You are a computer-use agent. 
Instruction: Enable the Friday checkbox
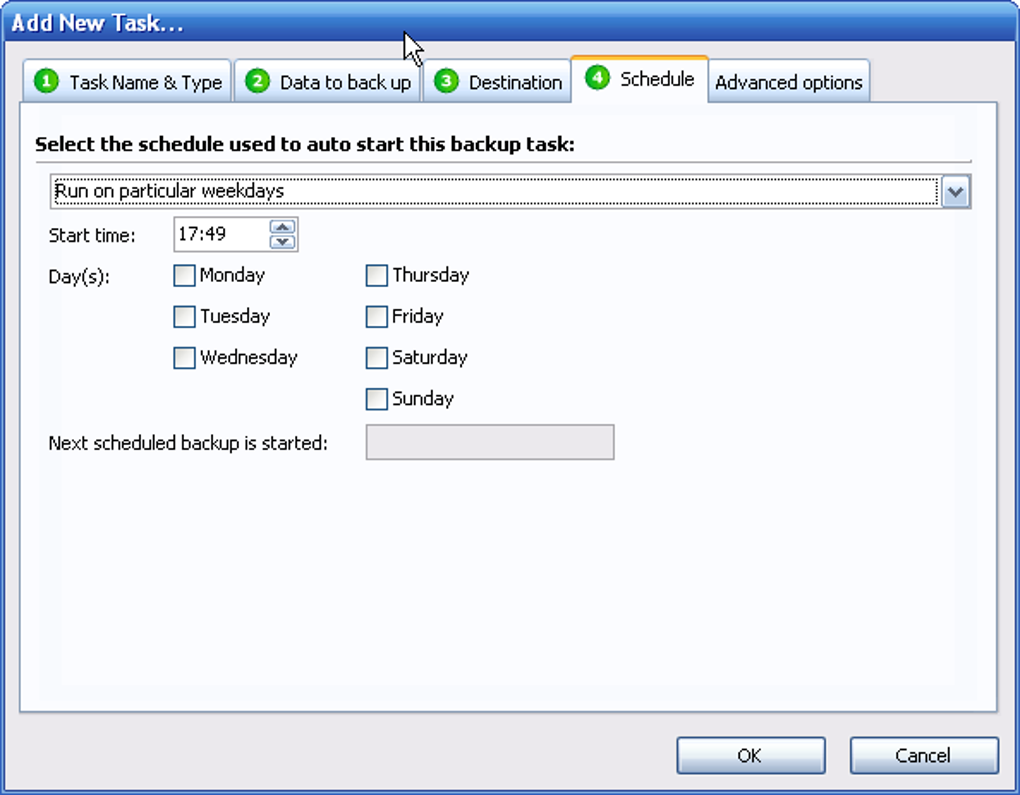click(376, 317)
